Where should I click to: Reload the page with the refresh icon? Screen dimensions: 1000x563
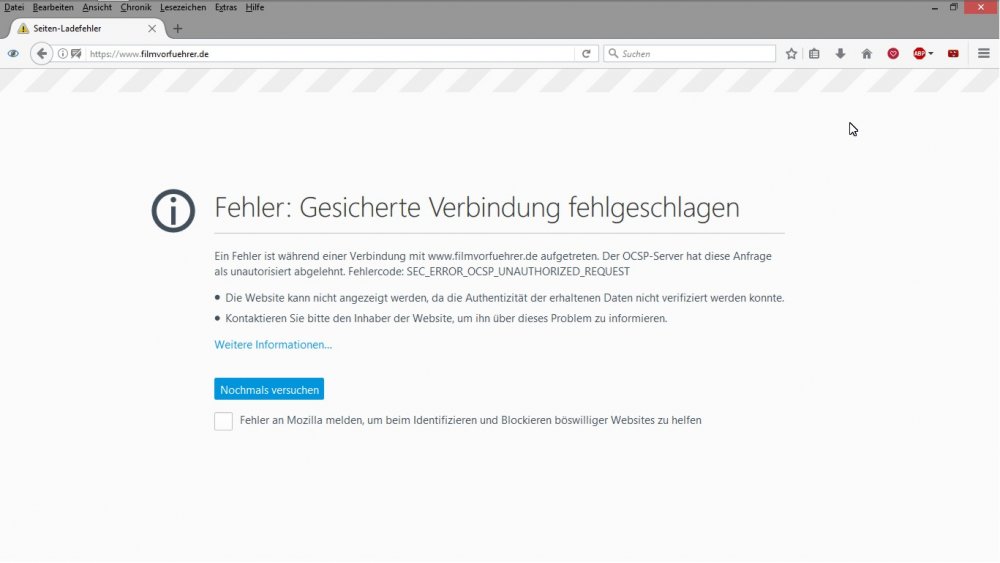(x=587, y=54)
